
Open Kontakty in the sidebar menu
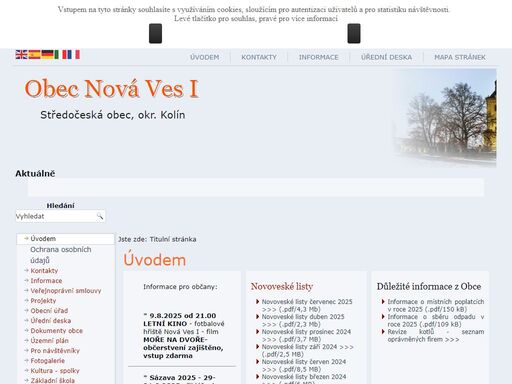coord(44,271)
